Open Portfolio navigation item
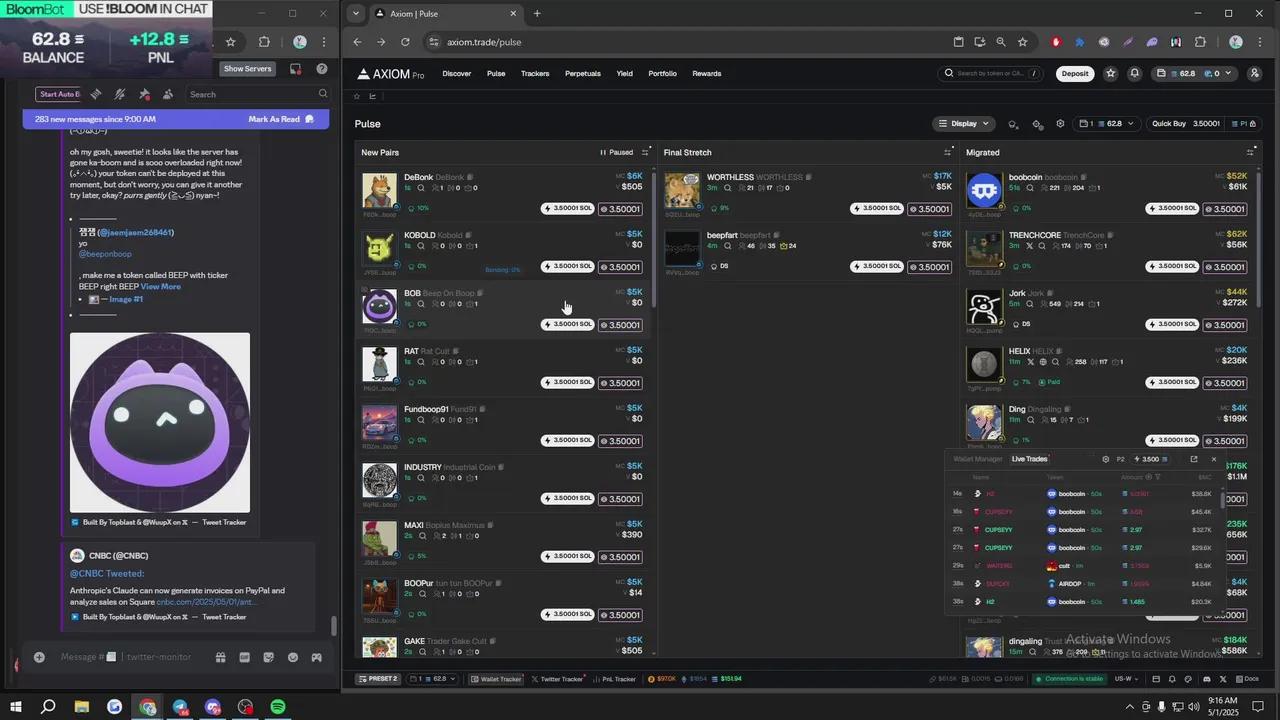1280x720 pixels. pyautogui.click(x=662, y=74)
